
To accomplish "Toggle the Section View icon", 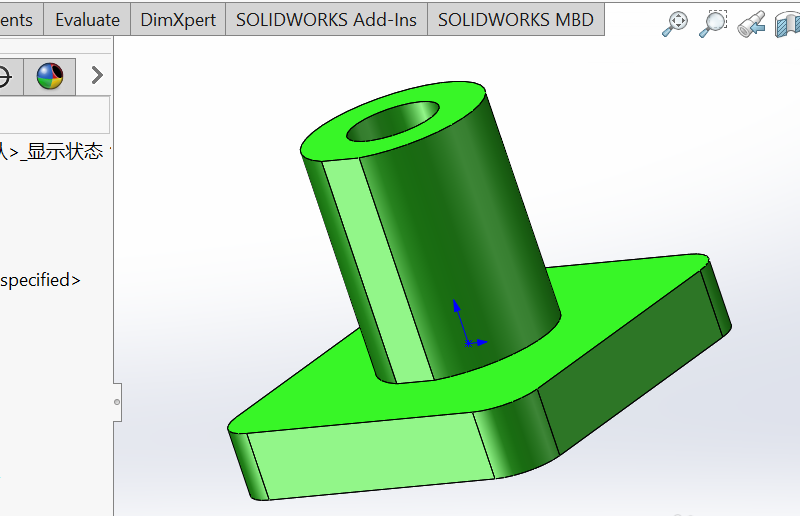I will (x=787, y=24).
